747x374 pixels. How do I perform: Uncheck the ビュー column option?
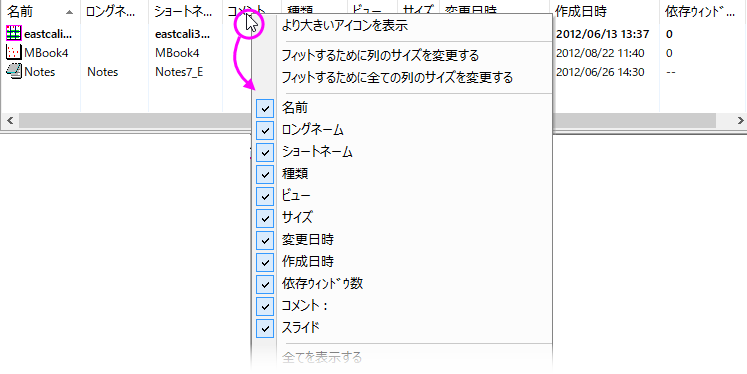click(265, 196)
